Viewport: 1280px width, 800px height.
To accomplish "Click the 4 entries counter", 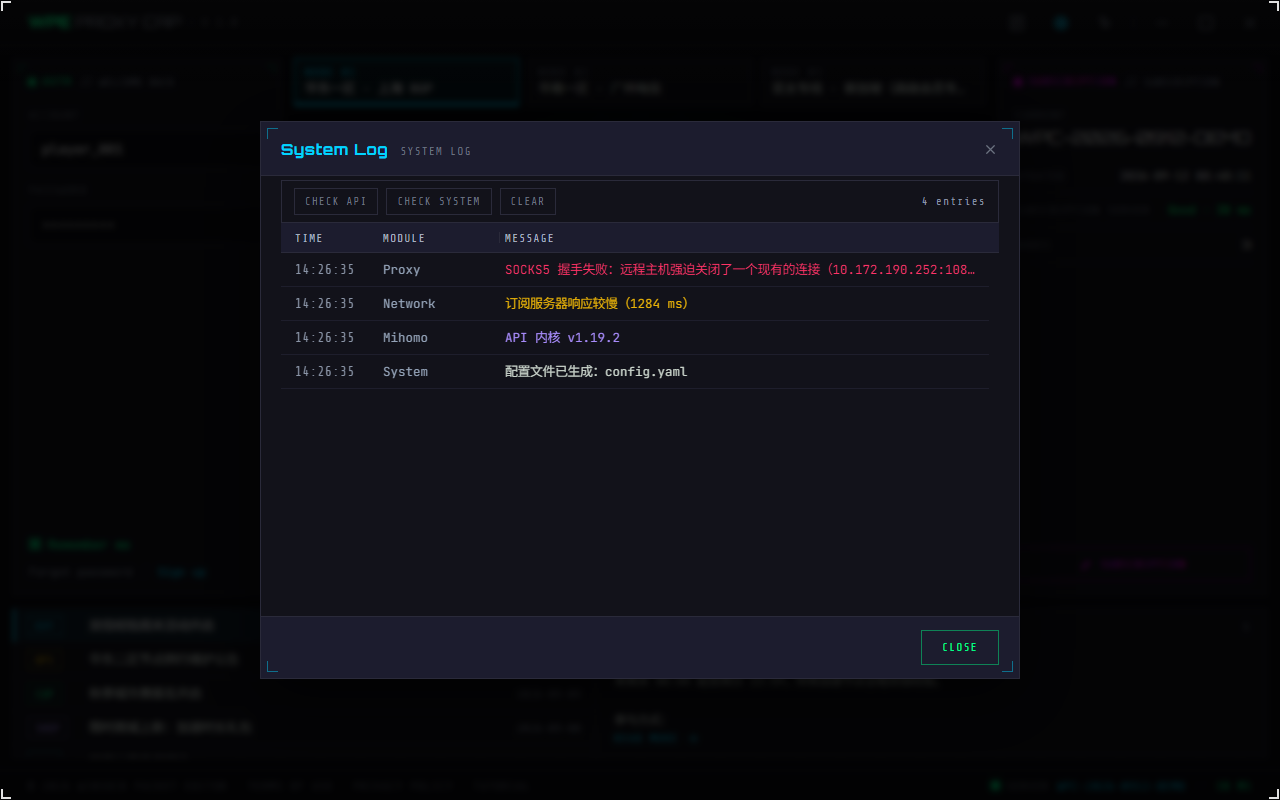I will point(953,201).
